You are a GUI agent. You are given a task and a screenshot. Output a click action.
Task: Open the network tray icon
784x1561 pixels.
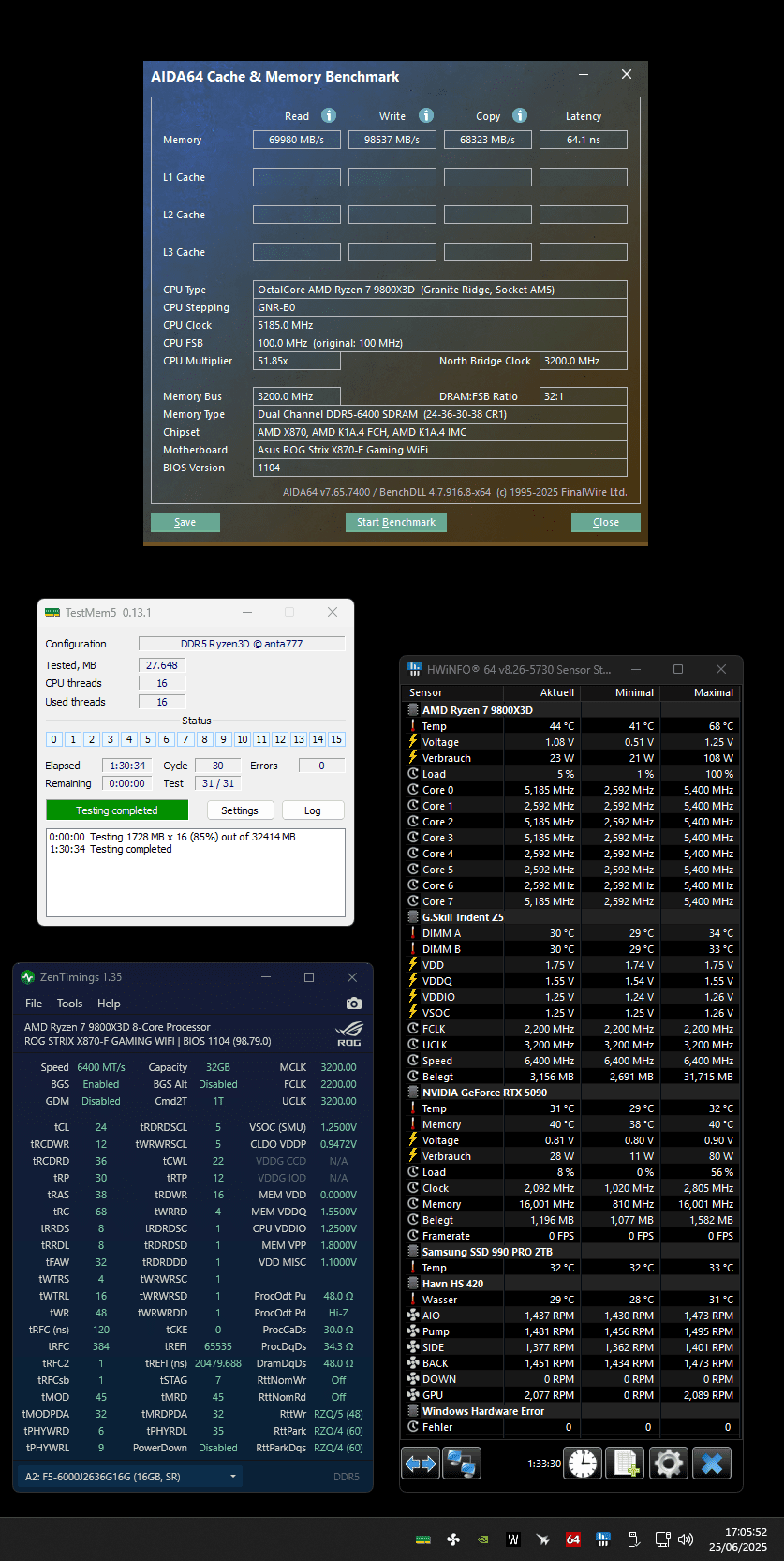[x=662, y=1539]
